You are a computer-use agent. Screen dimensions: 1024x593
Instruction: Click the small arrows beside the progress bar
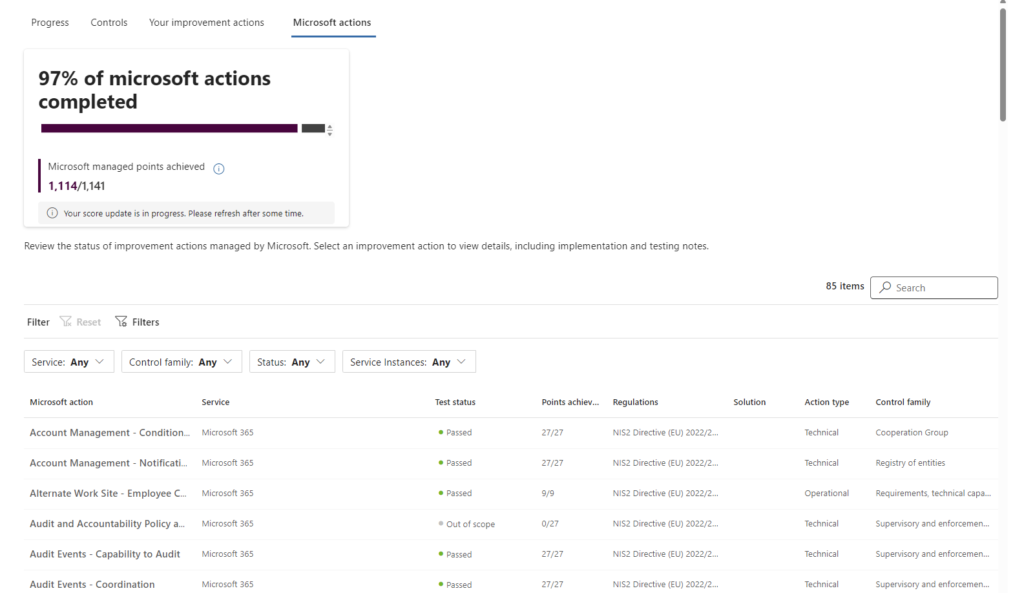tap(330, 130)
